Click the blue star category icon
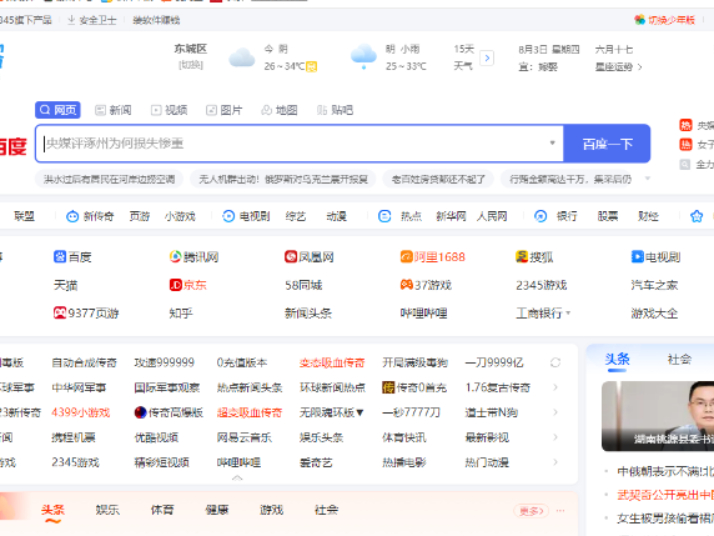This screenshot has width=714, height=536. [696, 216]
